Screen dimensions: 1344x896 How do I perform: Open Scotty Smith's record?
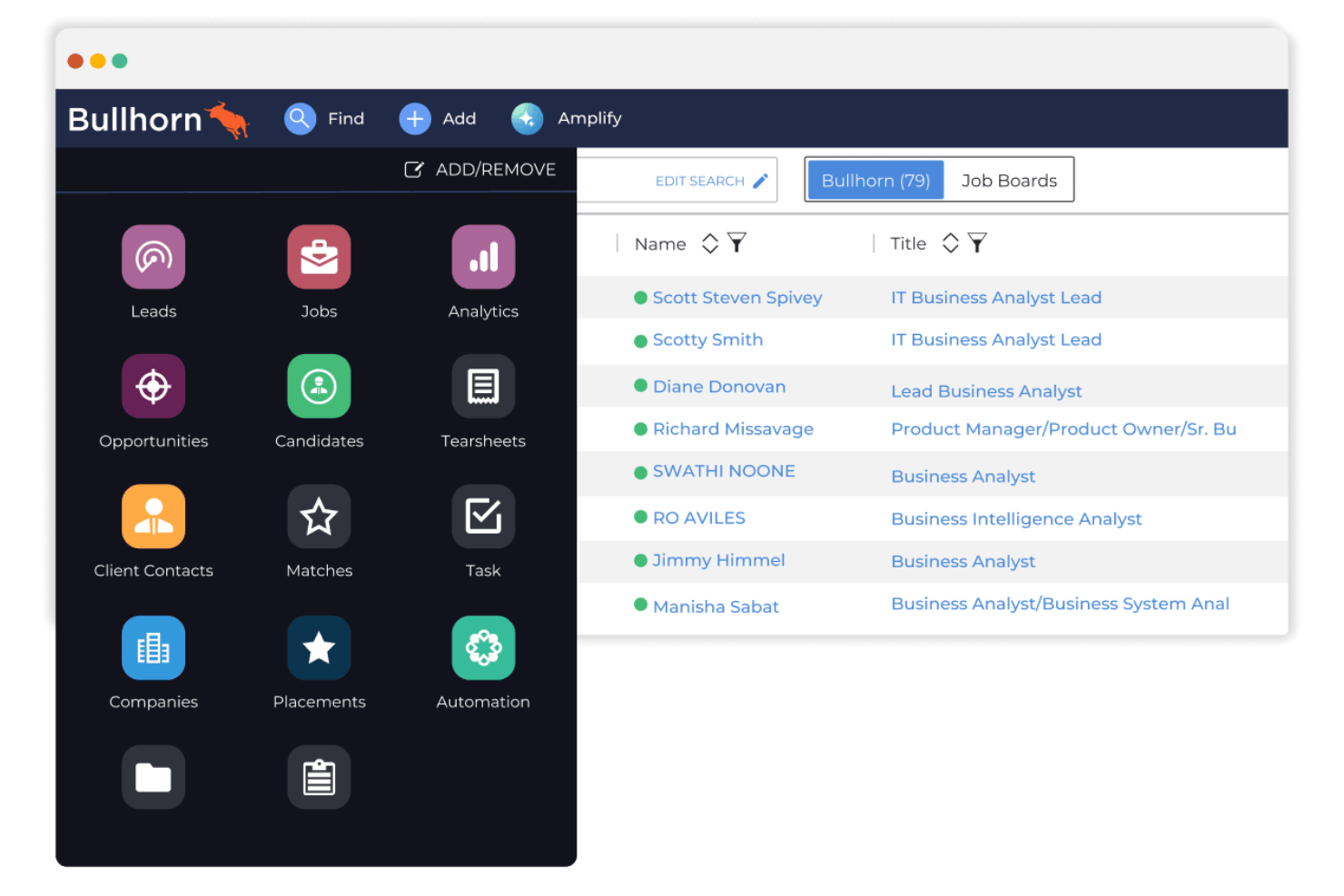point(707,340)
